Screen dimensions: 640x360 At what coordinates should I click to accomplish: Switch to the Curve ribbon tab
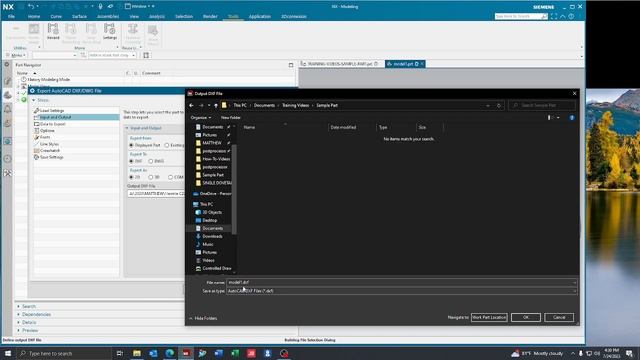pos(56,16)
